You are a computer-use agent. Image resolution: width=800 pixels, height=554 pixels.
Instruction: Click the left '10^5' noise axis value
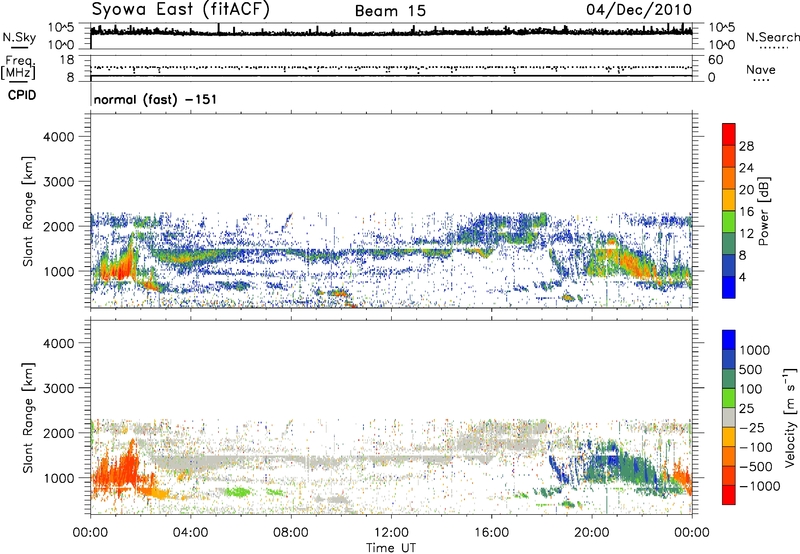[61, 28]
